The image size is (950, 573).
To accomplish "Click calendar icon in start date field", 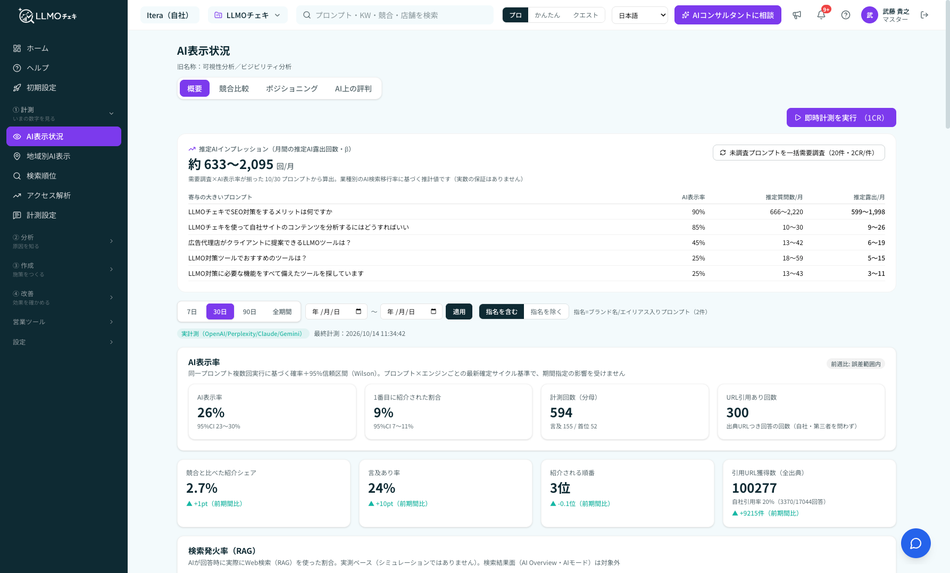I will coord(359,311).
